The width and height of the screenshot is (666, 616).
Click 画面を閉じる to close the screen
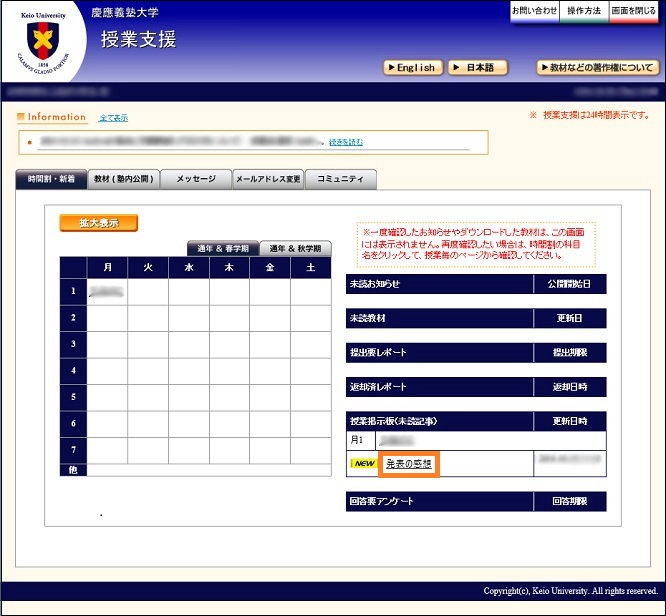[634, 11]
